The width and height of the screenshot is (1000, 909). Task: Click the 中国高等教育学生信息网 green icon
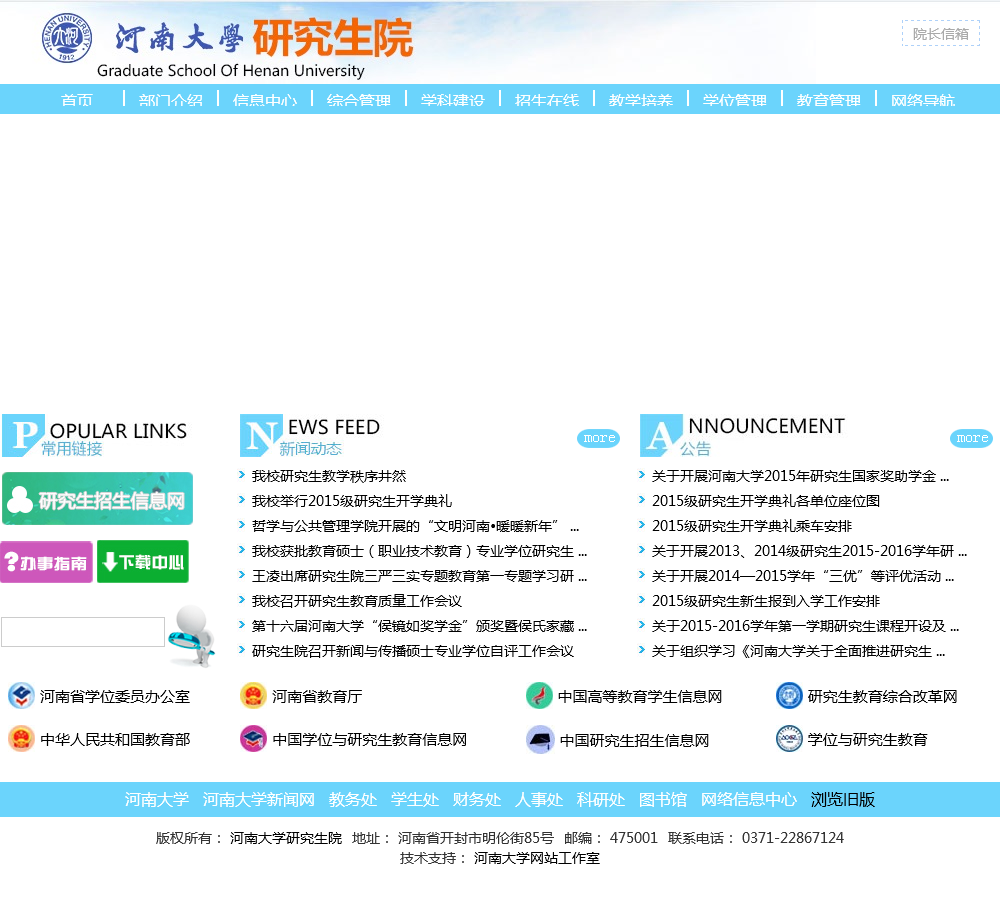[539, 696]
